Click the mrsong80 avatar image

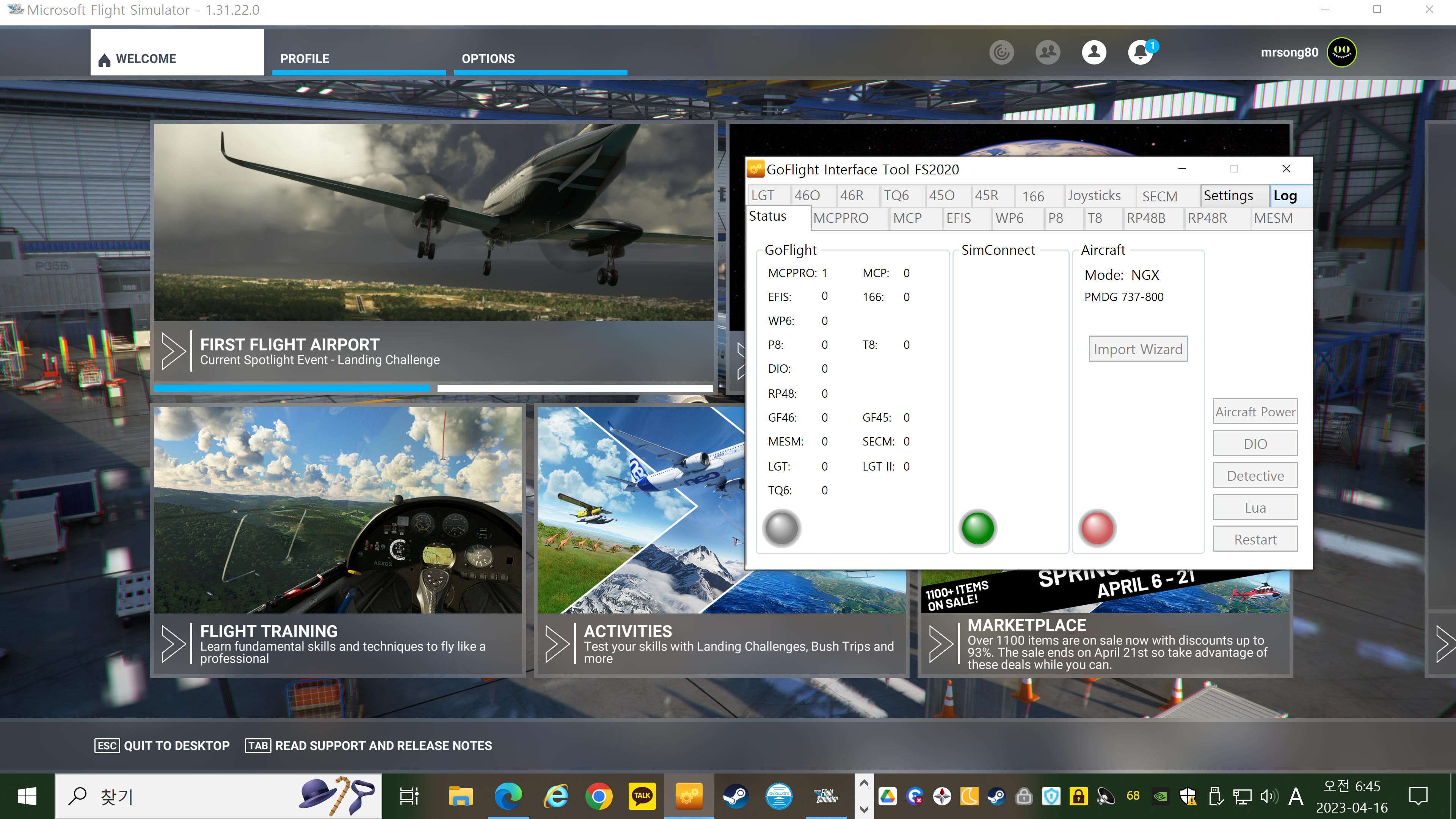coord(1342,53)
